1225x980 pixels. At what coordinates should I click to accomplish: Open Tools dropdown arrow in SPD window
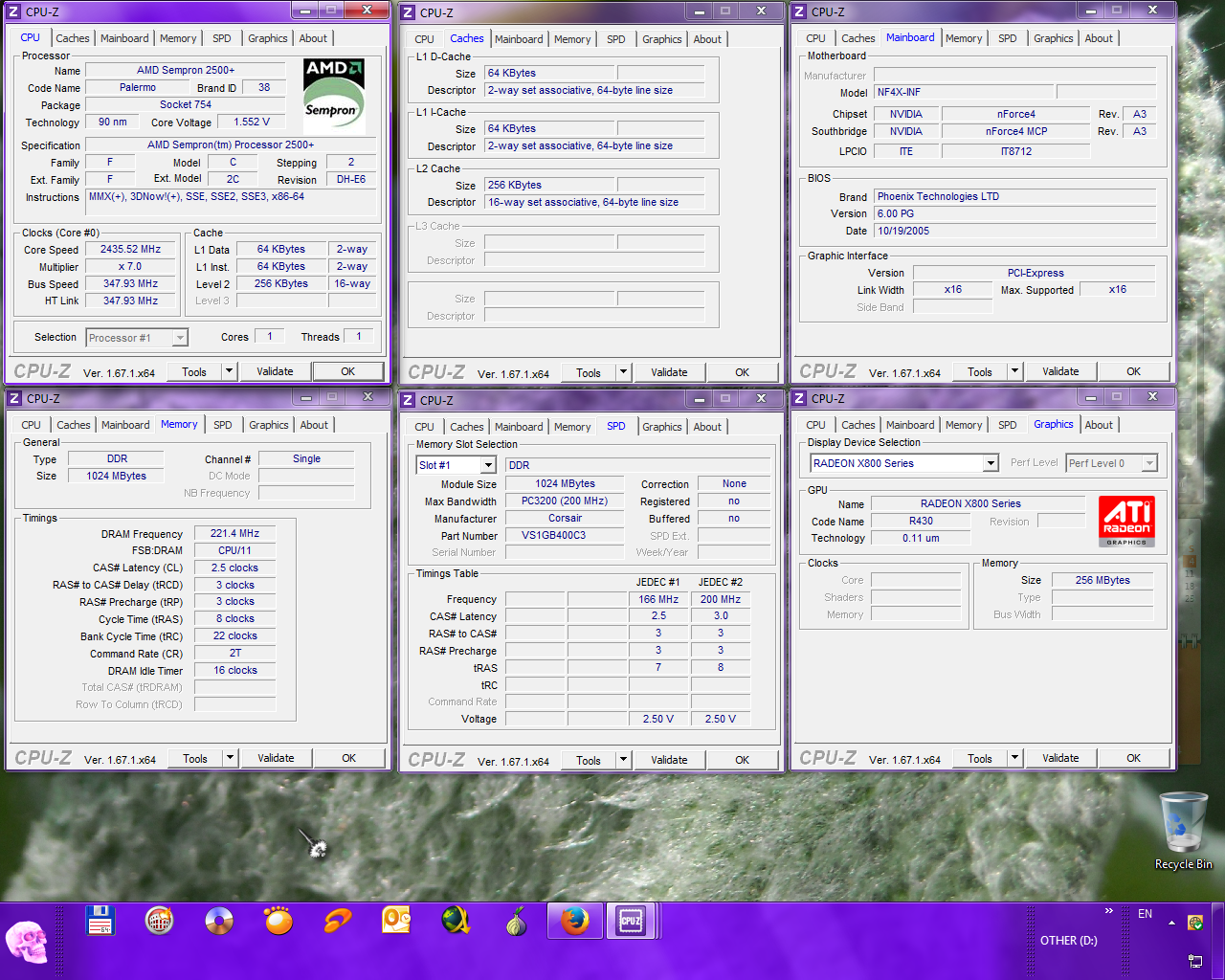tap(623, 760)
